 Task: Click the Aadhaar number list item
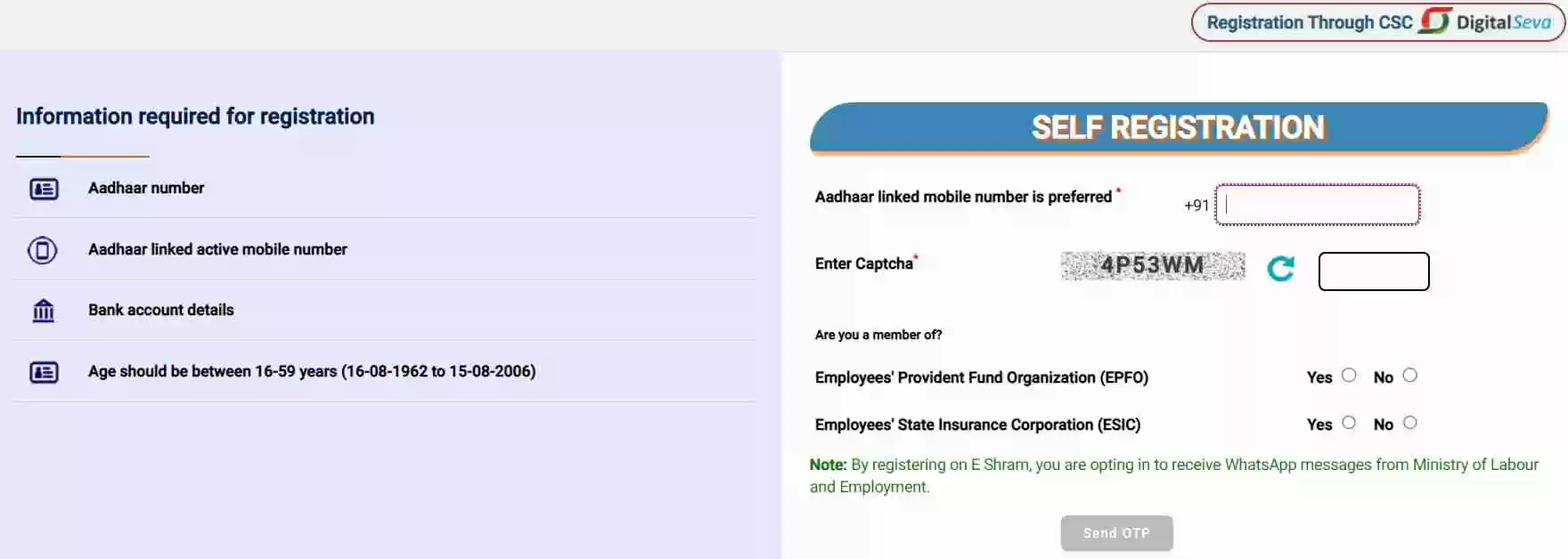coord(385,188)
